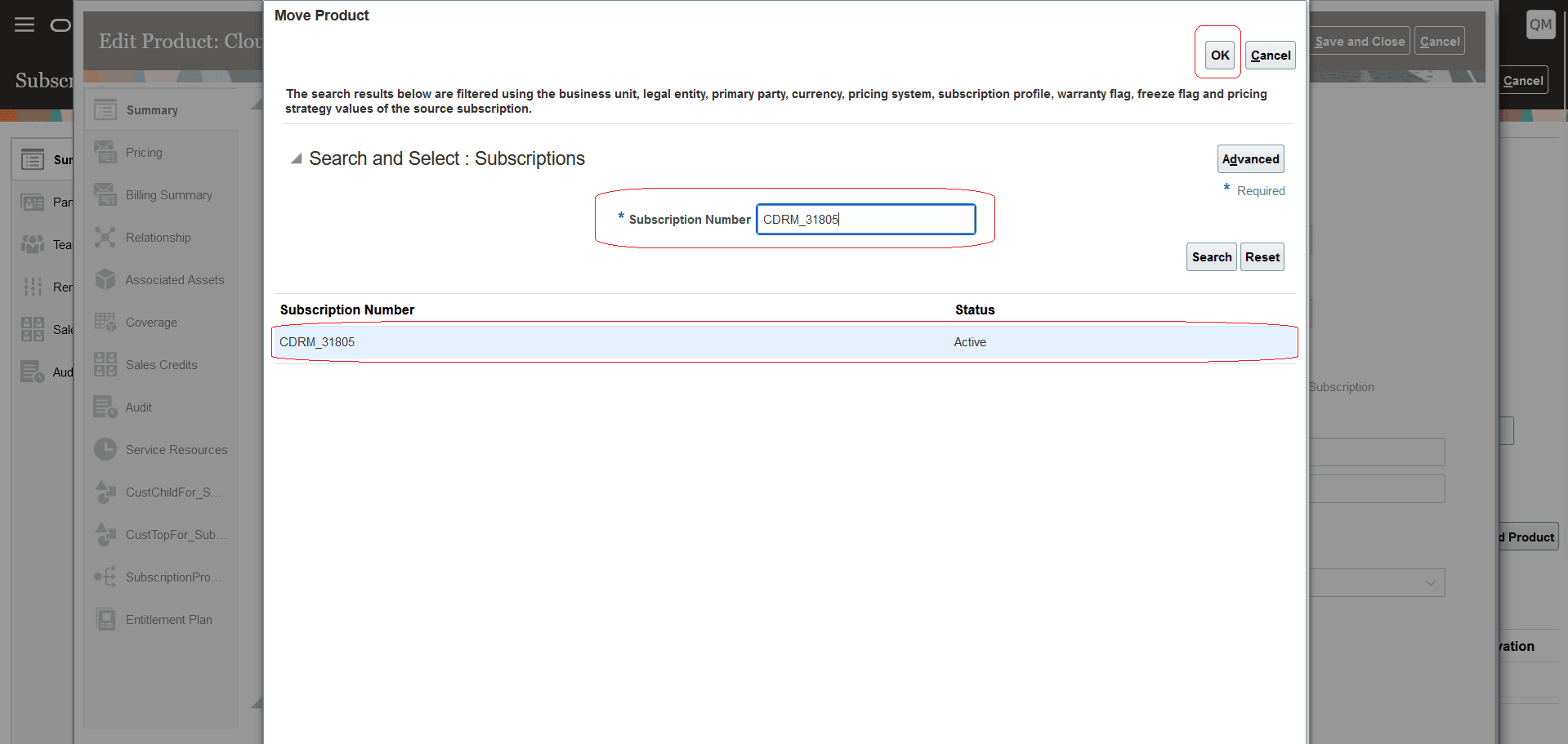
Task: Confirm with the OK button
Action: point(1220,55)
